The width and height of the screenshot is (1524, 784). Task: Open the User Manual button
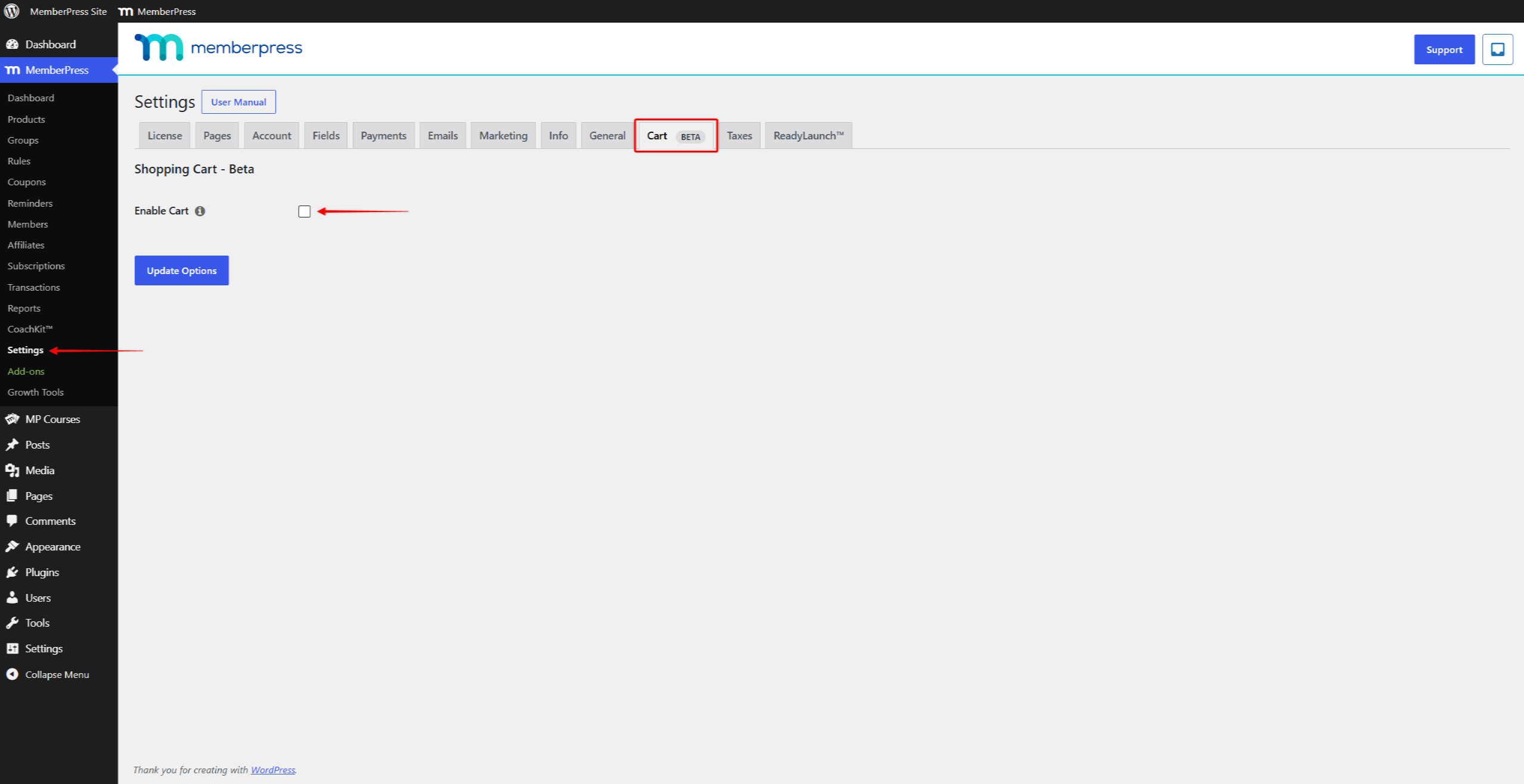[238, 102]
